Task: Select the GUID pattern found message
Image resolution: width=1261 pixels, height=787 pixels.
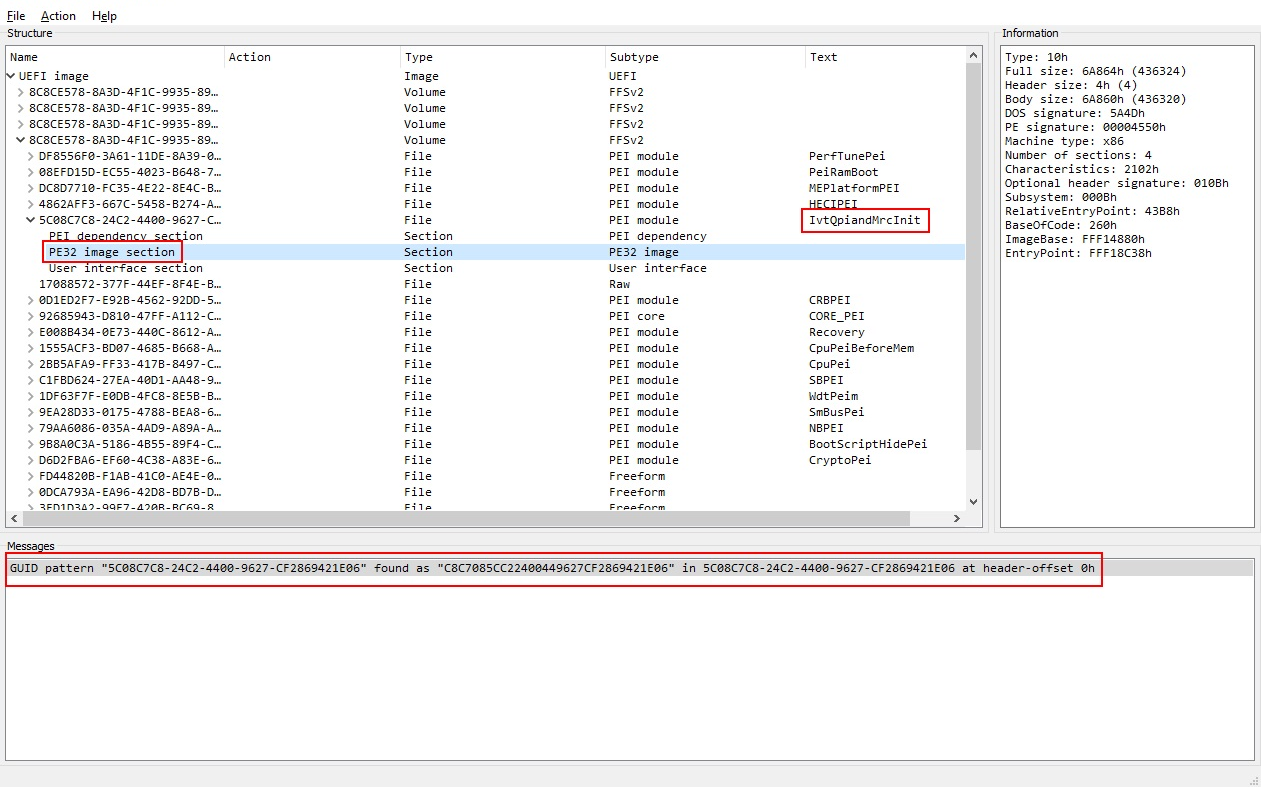Action: pyautogui.click(x=629, y=568)
